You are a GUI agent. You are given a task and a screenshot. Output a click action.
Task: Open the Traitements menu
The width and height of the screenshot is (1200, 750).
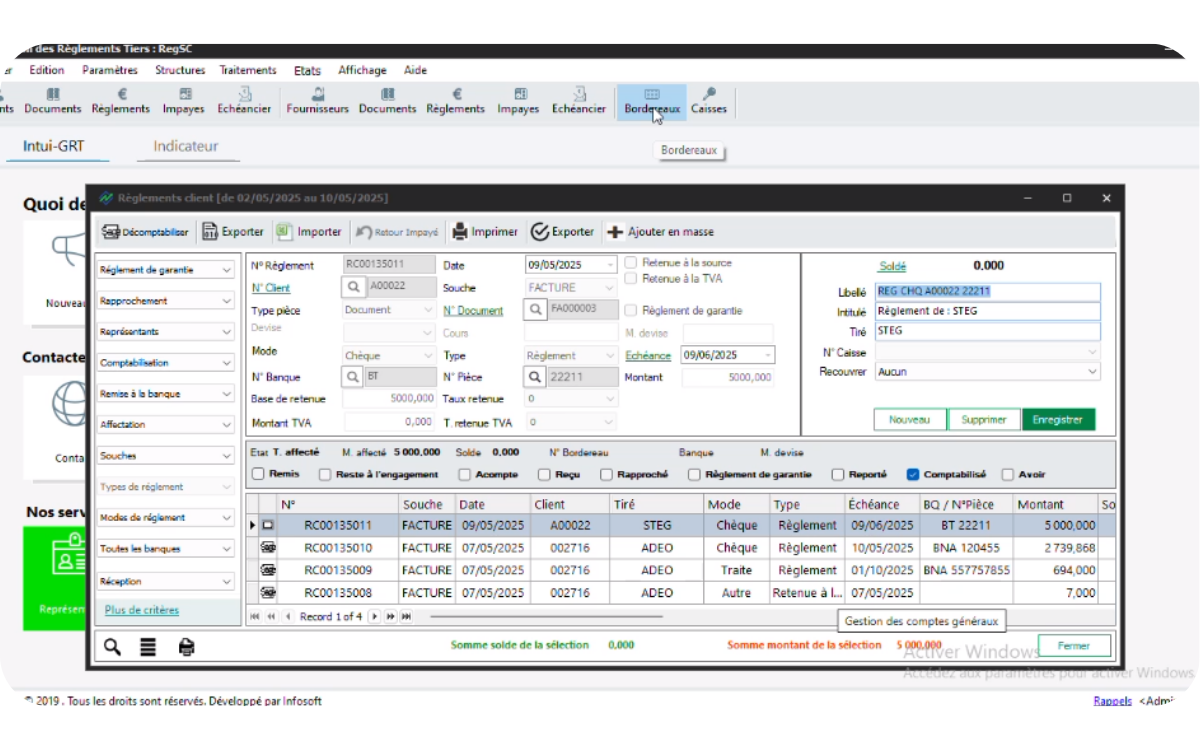point(248,70)
